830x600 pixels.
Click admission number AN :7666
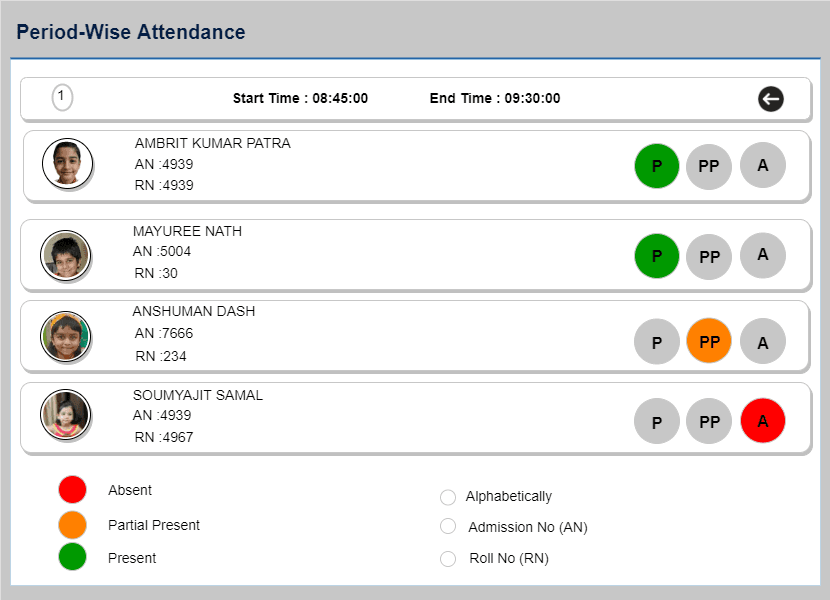pos(164,334)
